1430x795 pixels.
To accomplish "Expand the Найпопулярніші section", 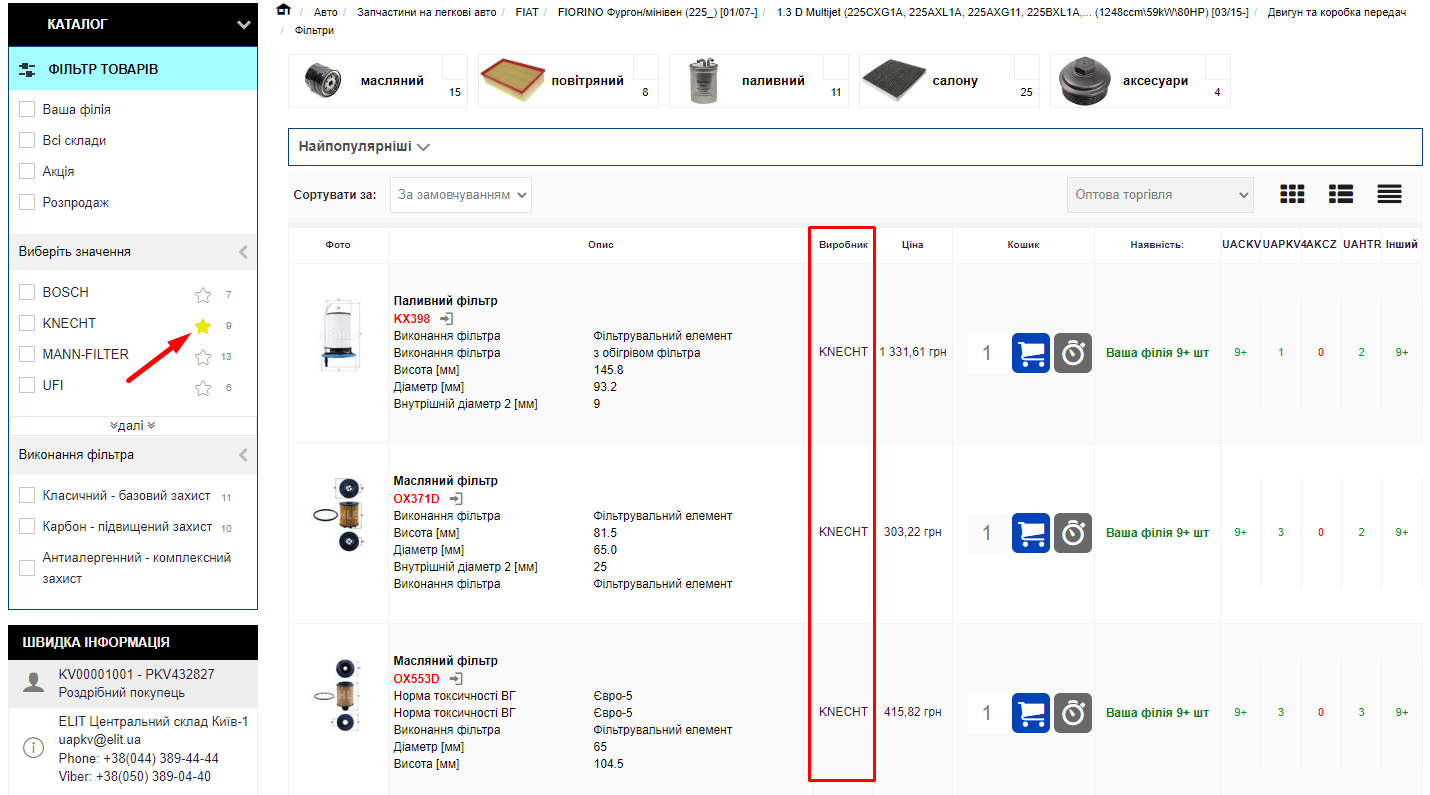I will (x=364, y=147).
